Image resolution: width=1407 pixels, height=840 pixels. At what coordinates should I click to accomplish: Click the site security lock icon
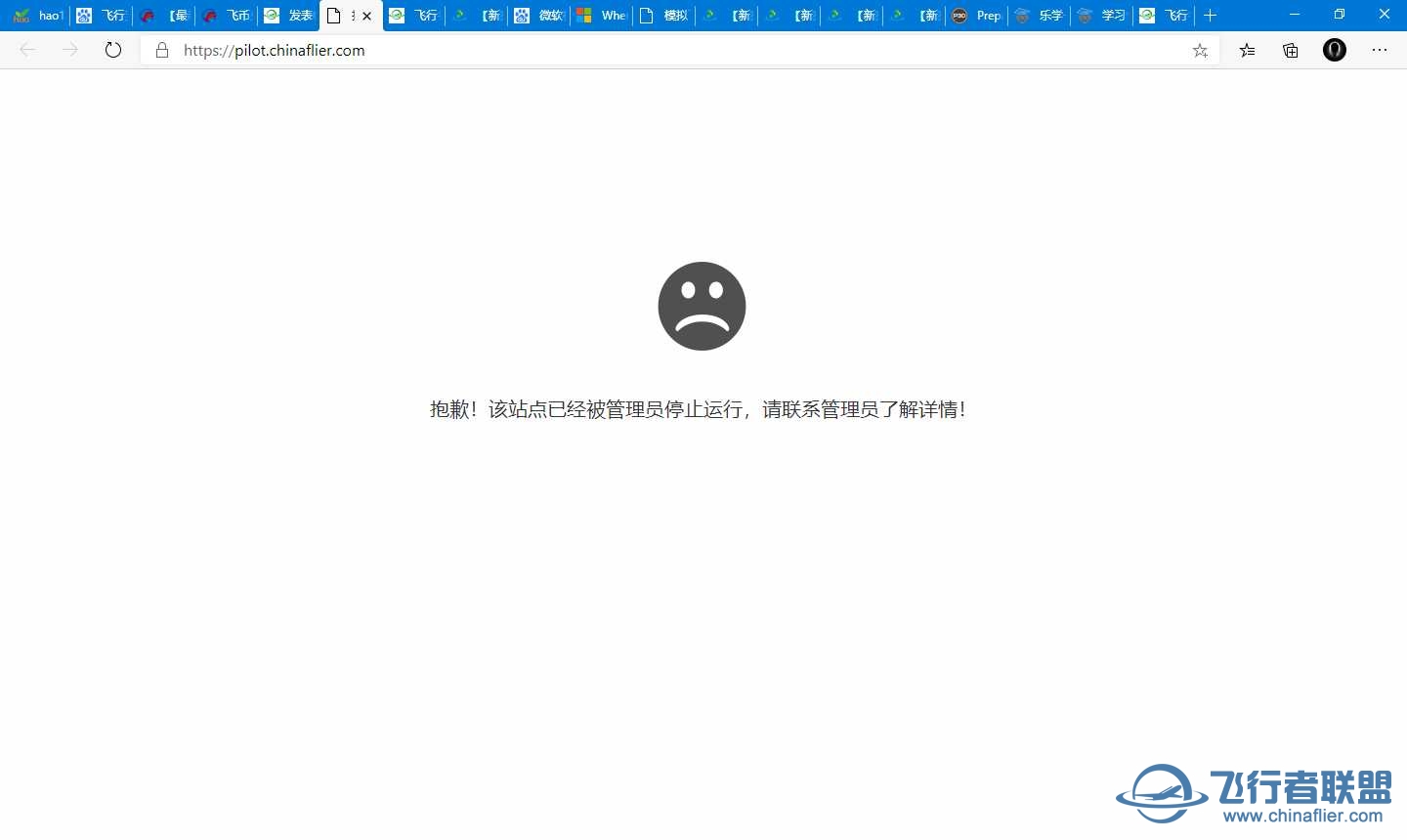click(162, 50)
